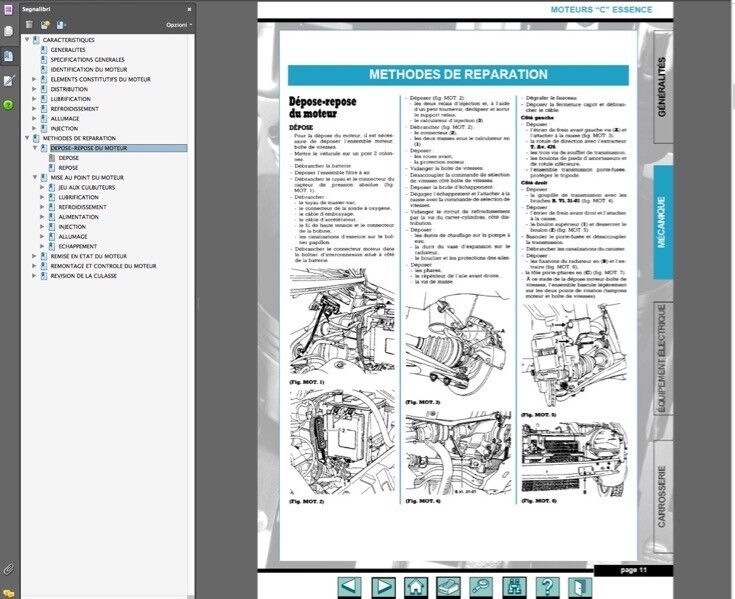
Task: Expand the INJECTION node under CARACTERISTIQUES
Action: coord(34,128)
